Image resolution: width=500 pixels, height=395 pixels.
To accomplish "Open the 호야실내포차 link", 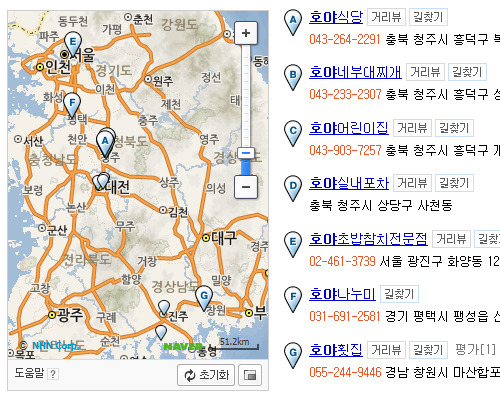I will [x=349, y=183].
